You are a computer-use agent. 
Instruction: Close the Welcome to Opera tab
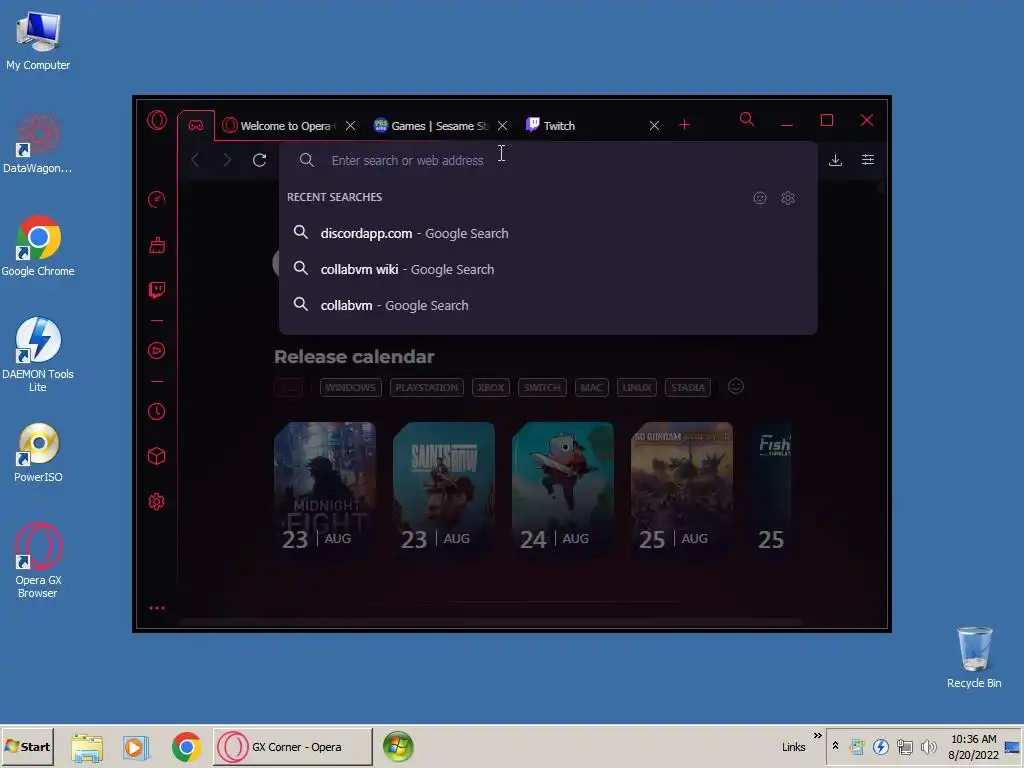(351, 125)
